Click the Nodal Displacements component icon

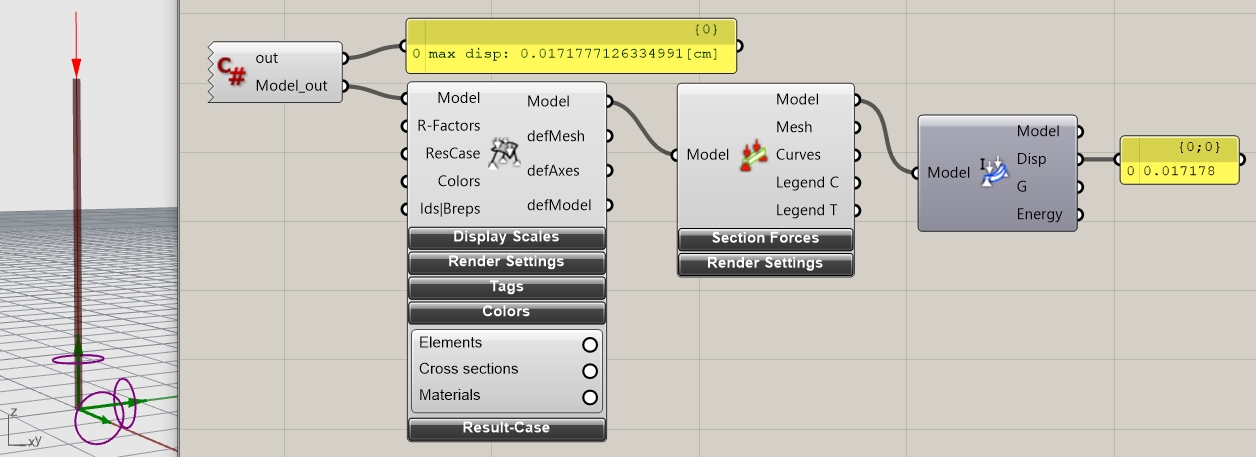994,172
